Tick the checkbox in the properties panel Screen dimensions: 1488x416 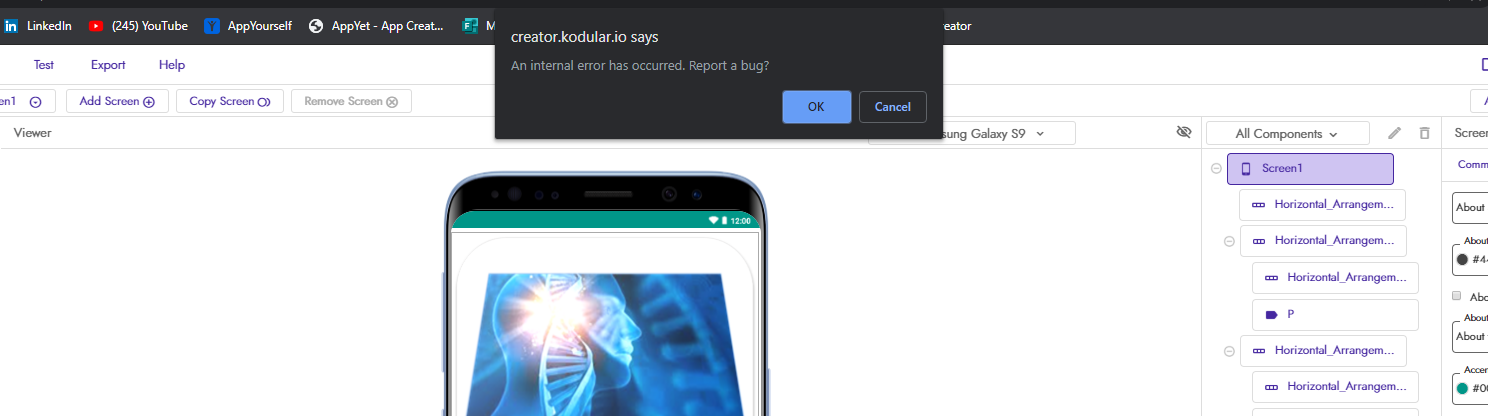[1457, 296]
